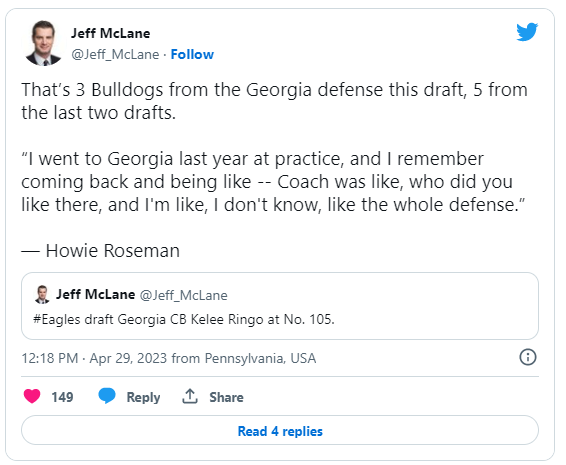Open the Read 4 replies button
This screenshot has height=465, width=566.
click(280, 430)
